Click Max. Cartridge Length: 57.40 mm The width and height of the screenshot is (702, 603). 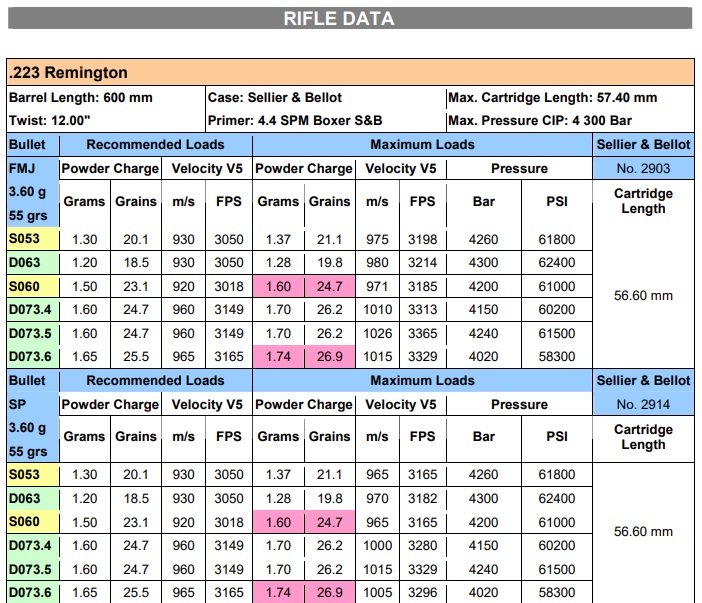pos(552,98)
